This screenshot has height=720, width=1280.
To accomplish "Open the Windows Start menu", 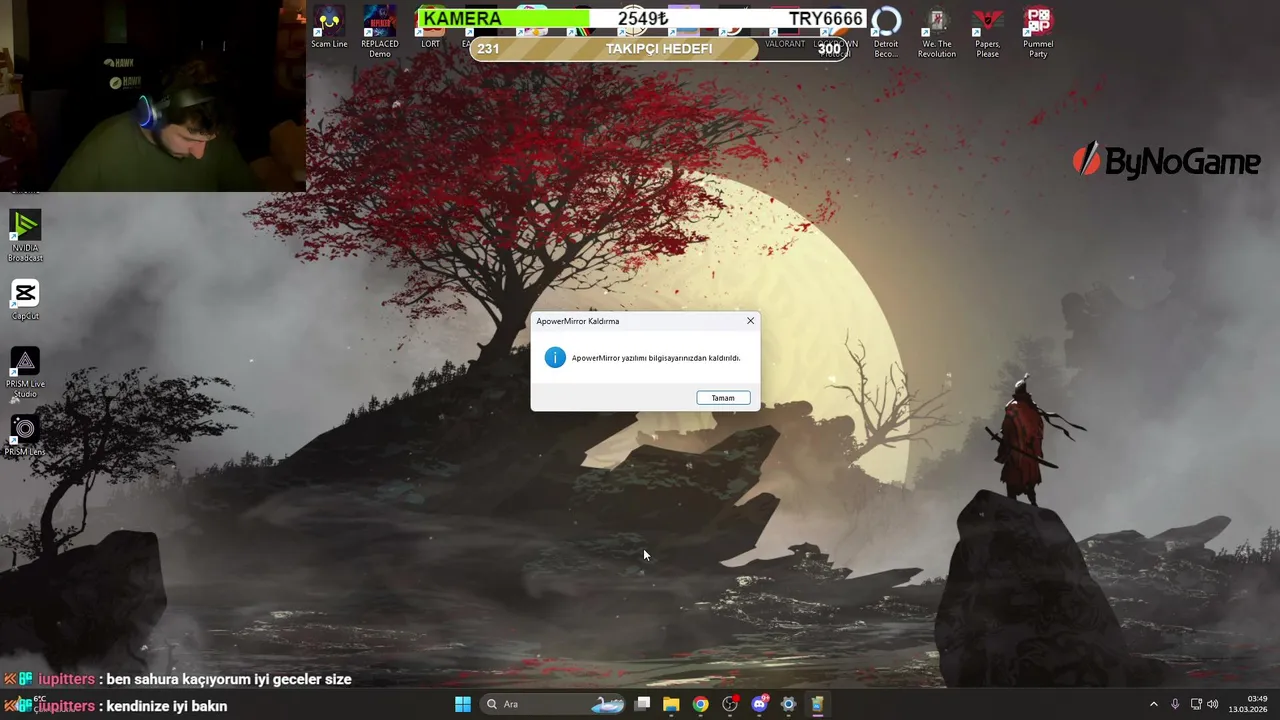I will [x=463, y=704].
